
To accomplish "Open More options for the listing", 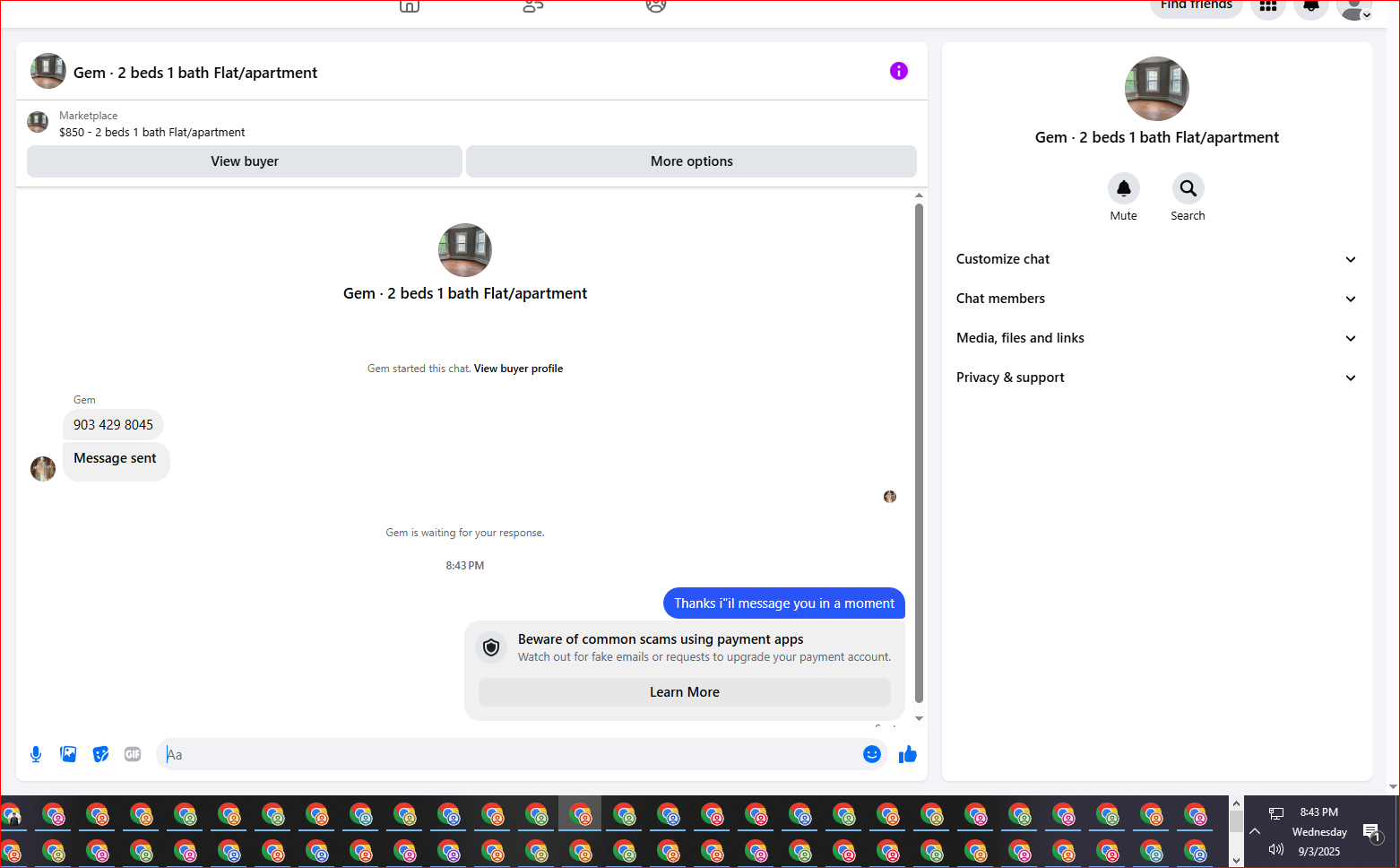I will [691, 161].
